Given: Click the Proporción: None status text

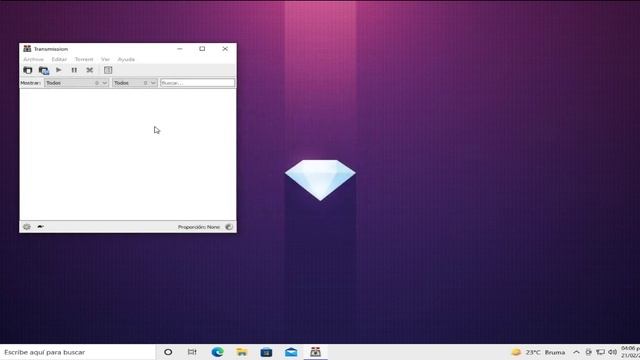Looking at the screenshot, I should point(199,227).
